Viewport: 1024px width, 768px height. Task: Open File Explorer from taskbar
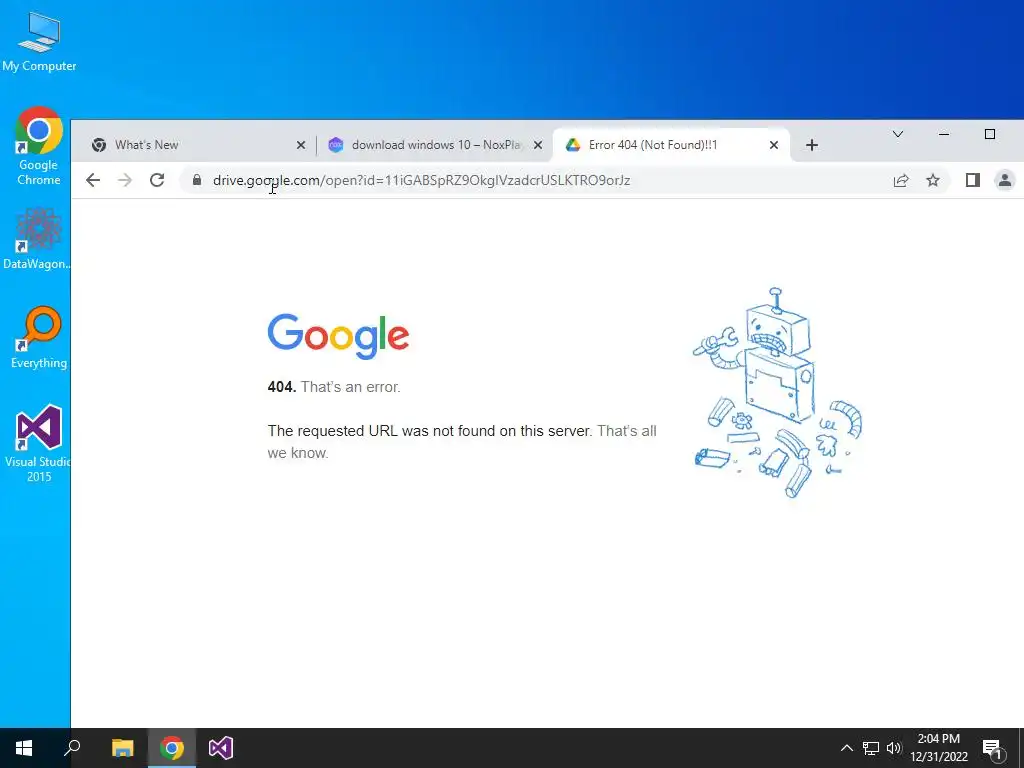pos(122,748)
